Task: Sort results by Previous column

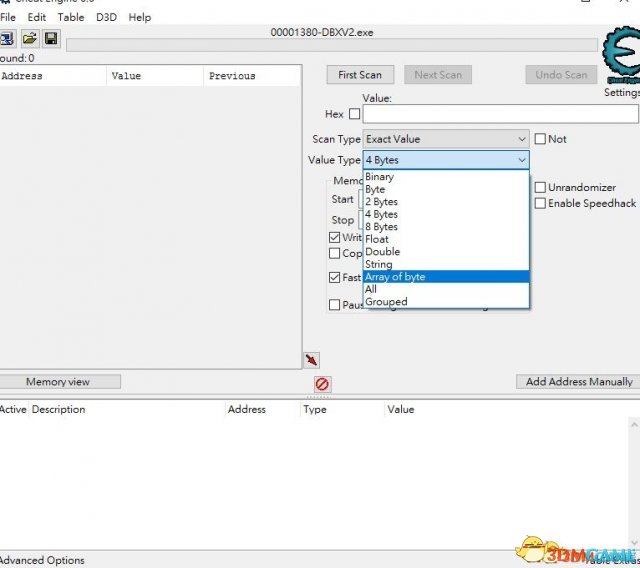Action: [252, 76]
